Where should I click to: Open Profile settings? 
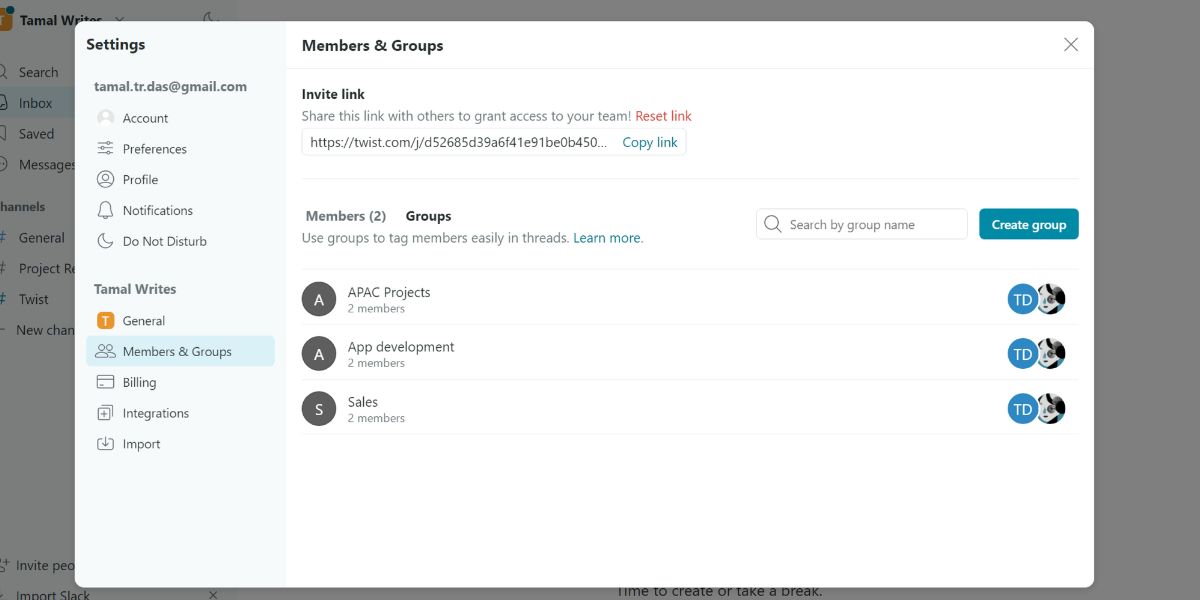(x=141, y=179)
